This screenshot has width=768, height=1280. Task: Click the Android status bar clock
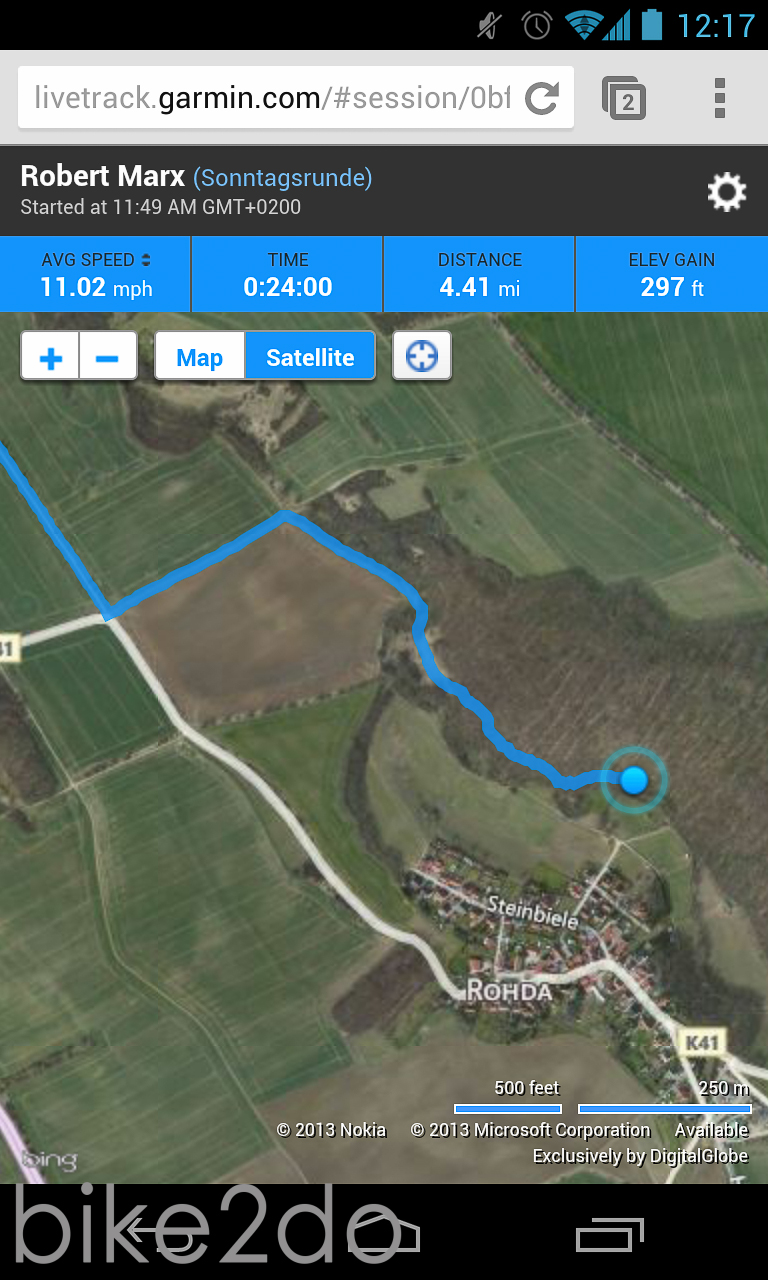[x=716, y=24]
